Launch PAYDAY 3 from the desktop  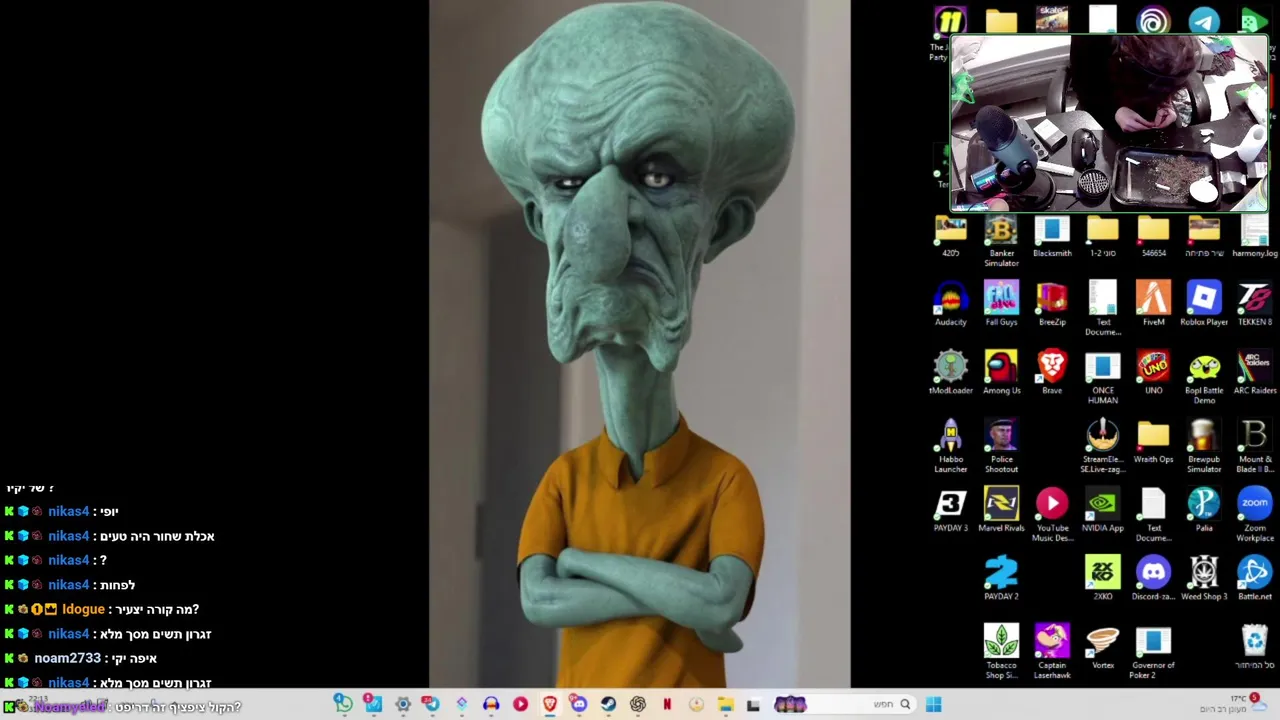(x=950, y=511)
